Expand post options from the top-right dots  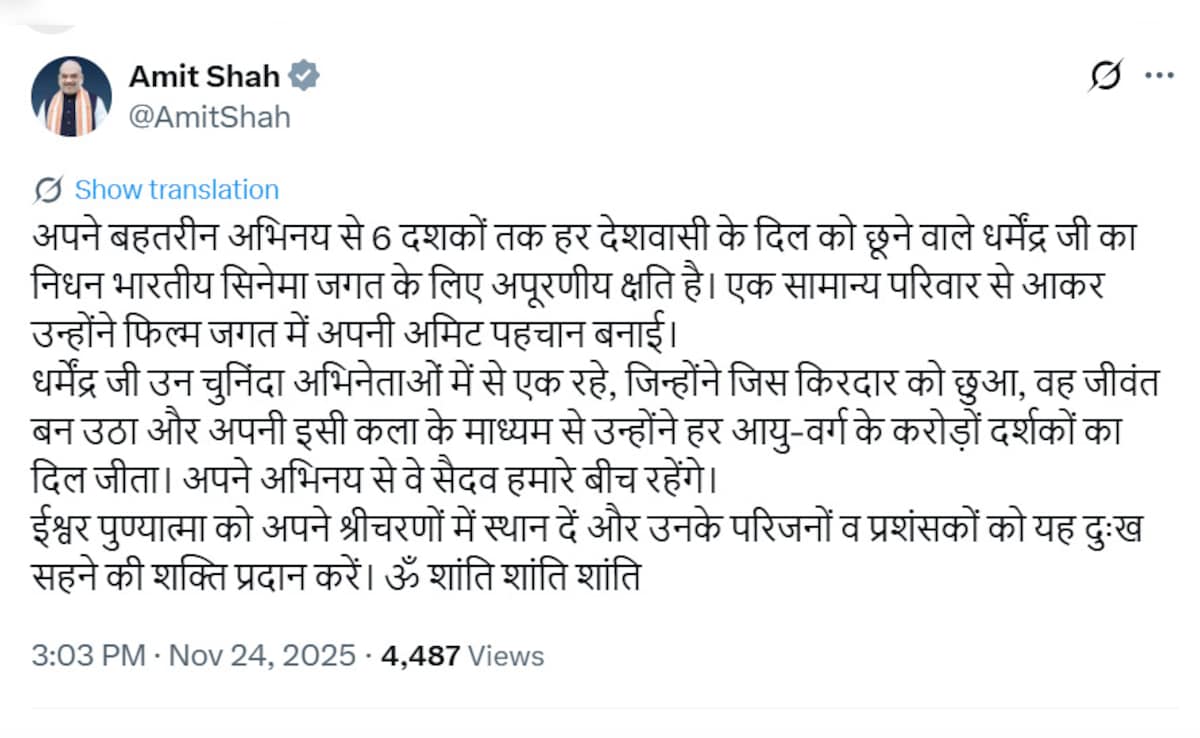(1160, 74)
